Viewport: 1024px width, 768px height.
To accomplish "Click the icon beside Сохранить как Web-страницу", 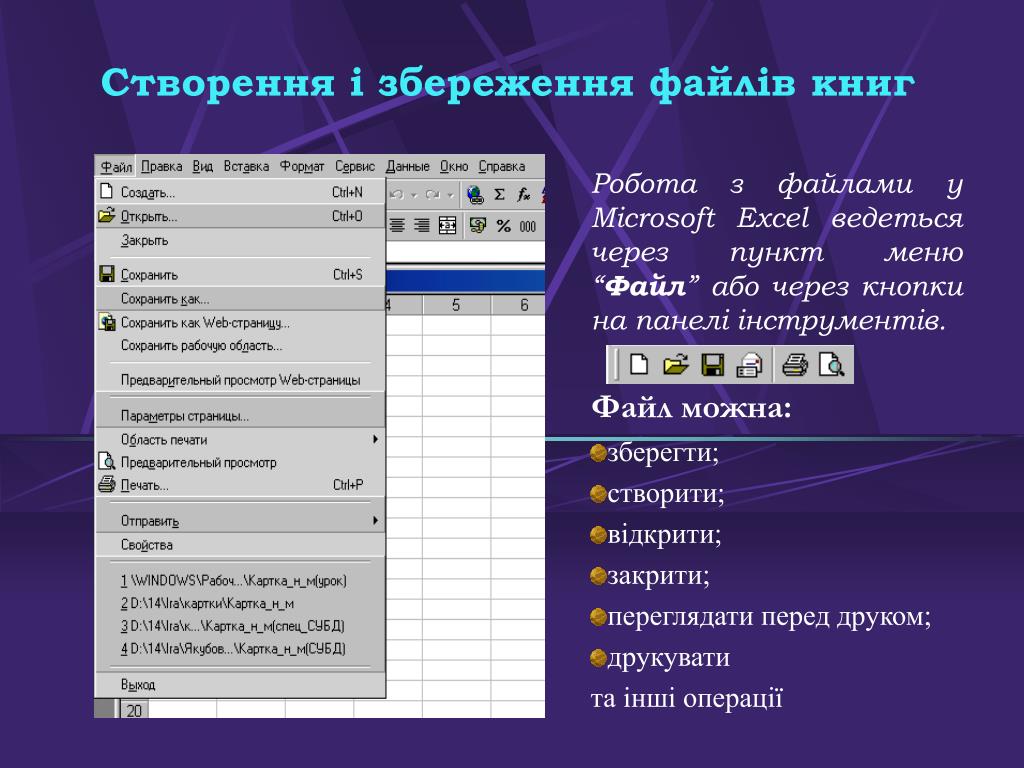I will coord(106,322).
